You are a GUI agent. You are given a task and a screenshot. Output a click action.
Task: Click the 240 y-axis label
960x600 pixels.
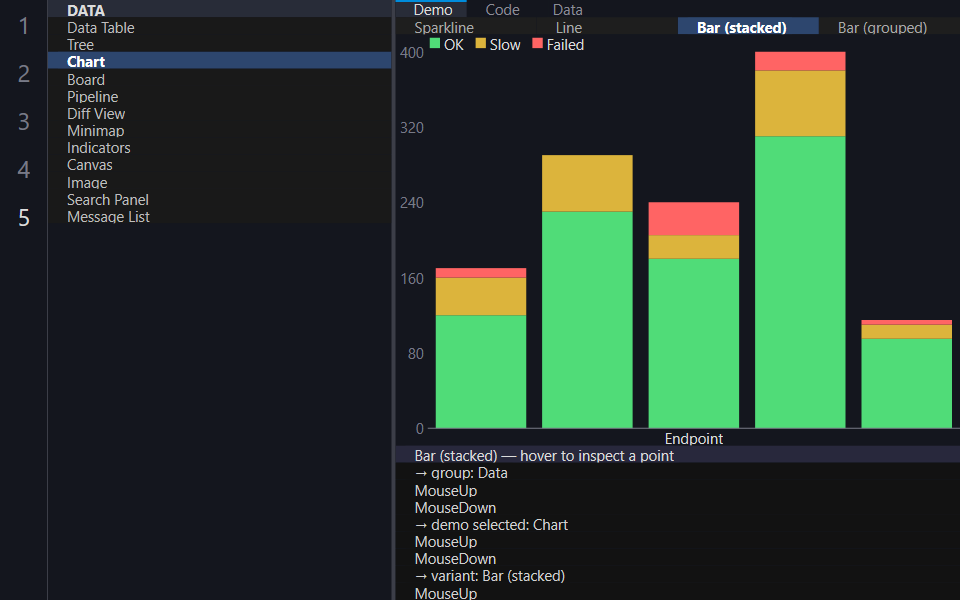tap(411, 203)
